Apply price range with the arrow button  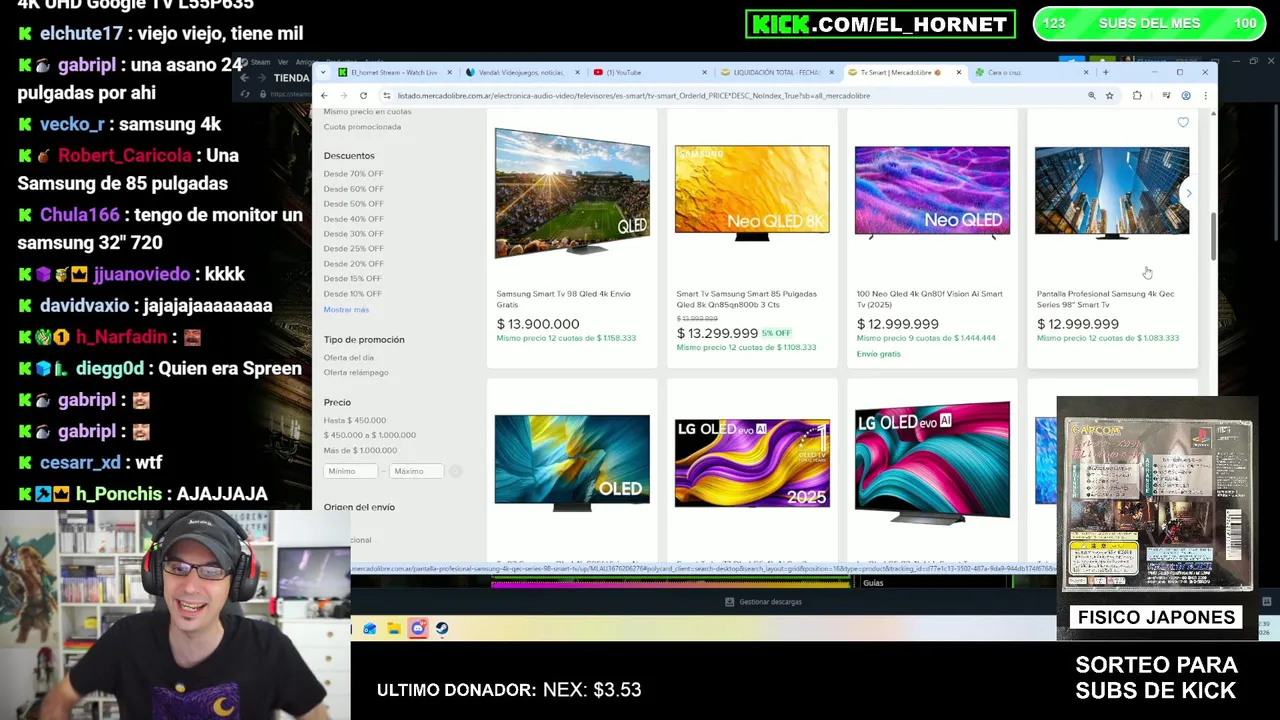tap(455, 471)
